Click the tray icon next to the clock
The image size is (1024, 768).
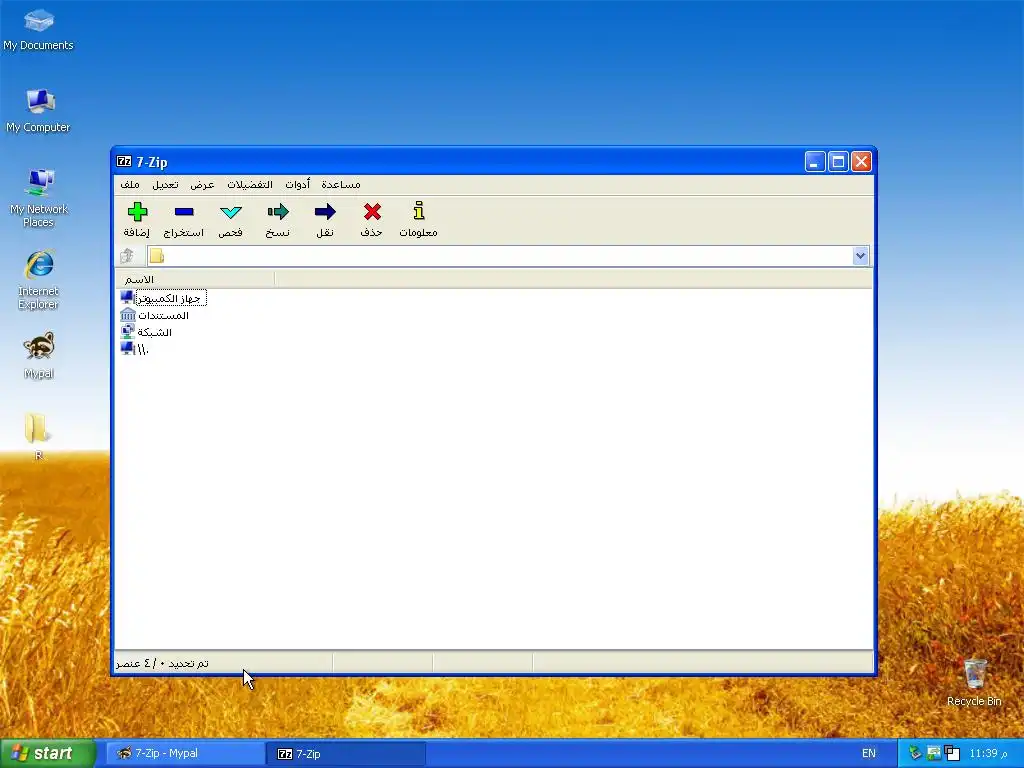pyautogui.click(x=953, y=753)
